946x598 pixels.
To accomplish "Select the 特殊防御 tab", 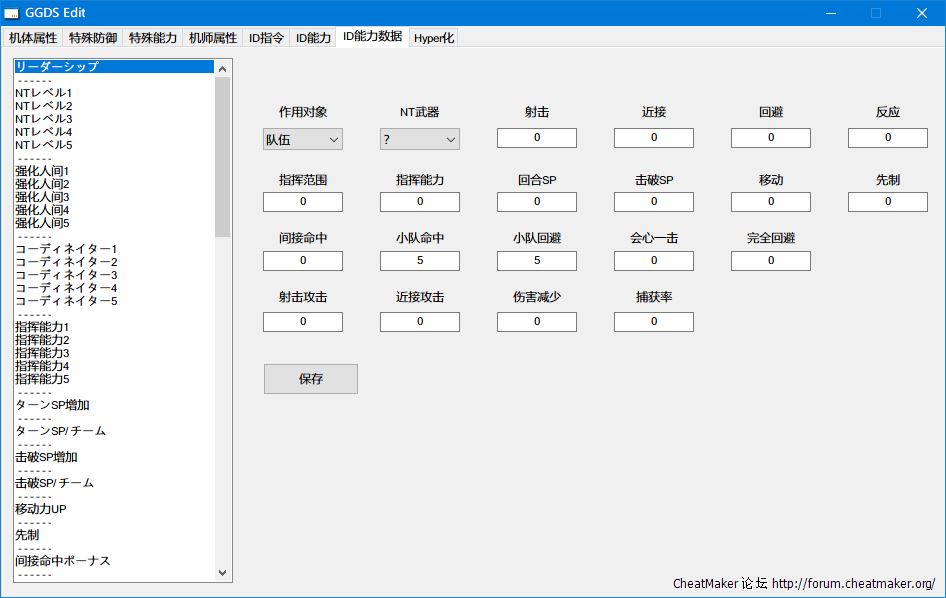I will 93,38.
